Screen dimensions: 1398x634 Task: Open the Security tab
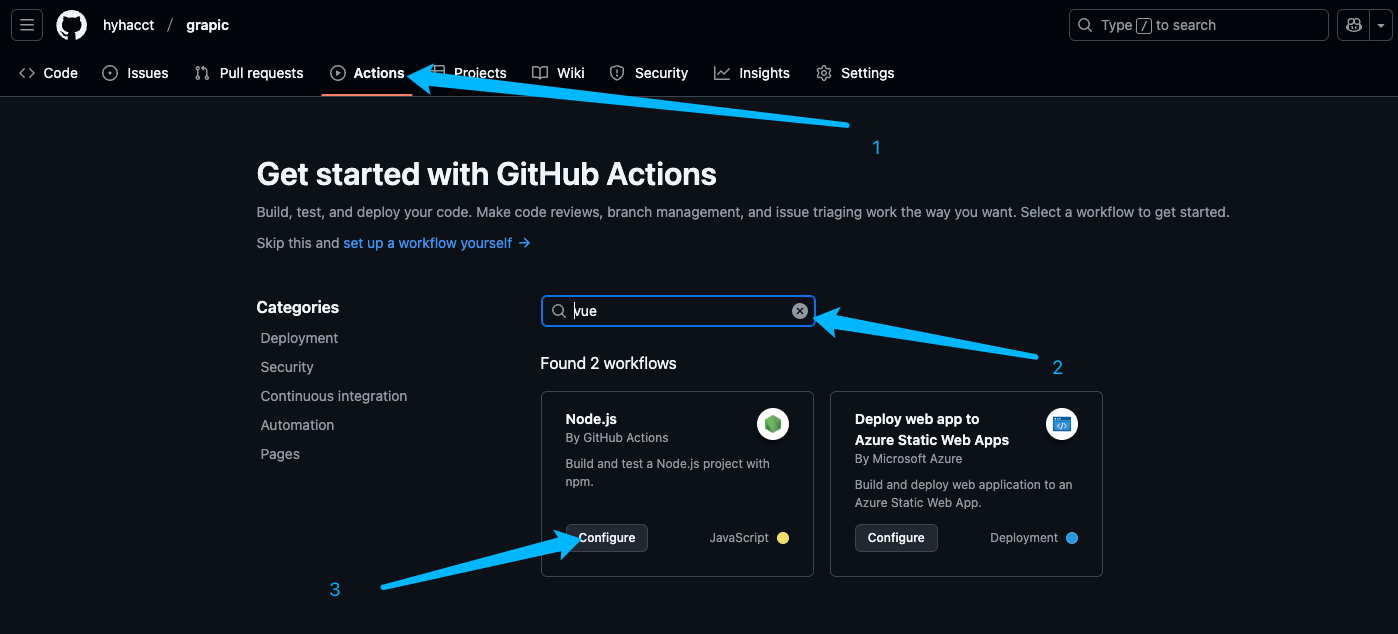pos(649,73)
